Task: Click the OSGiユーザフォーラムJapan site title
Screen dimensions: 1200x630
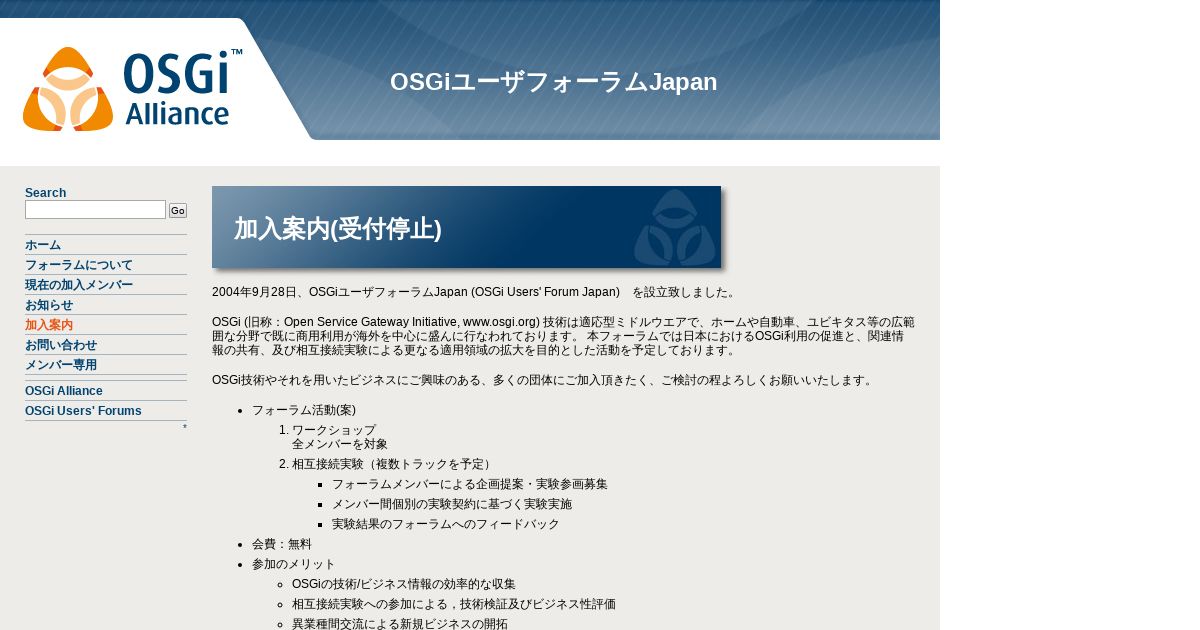Action: point(554,82)
